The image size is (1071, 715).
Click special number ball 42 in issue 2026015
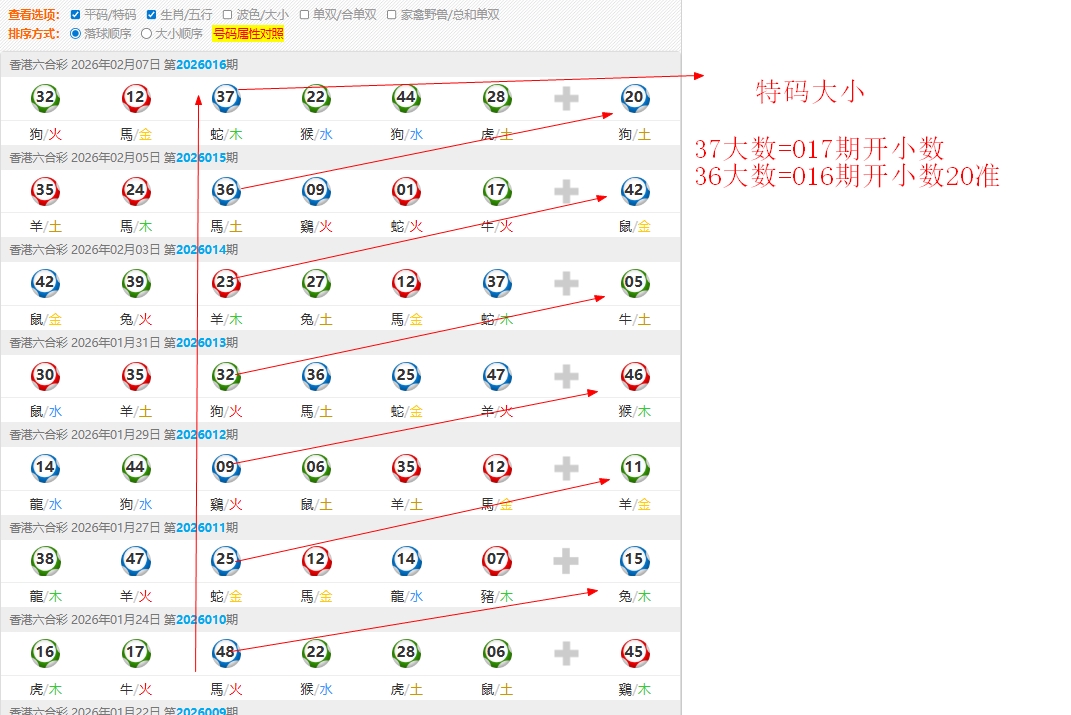[634, 190]
